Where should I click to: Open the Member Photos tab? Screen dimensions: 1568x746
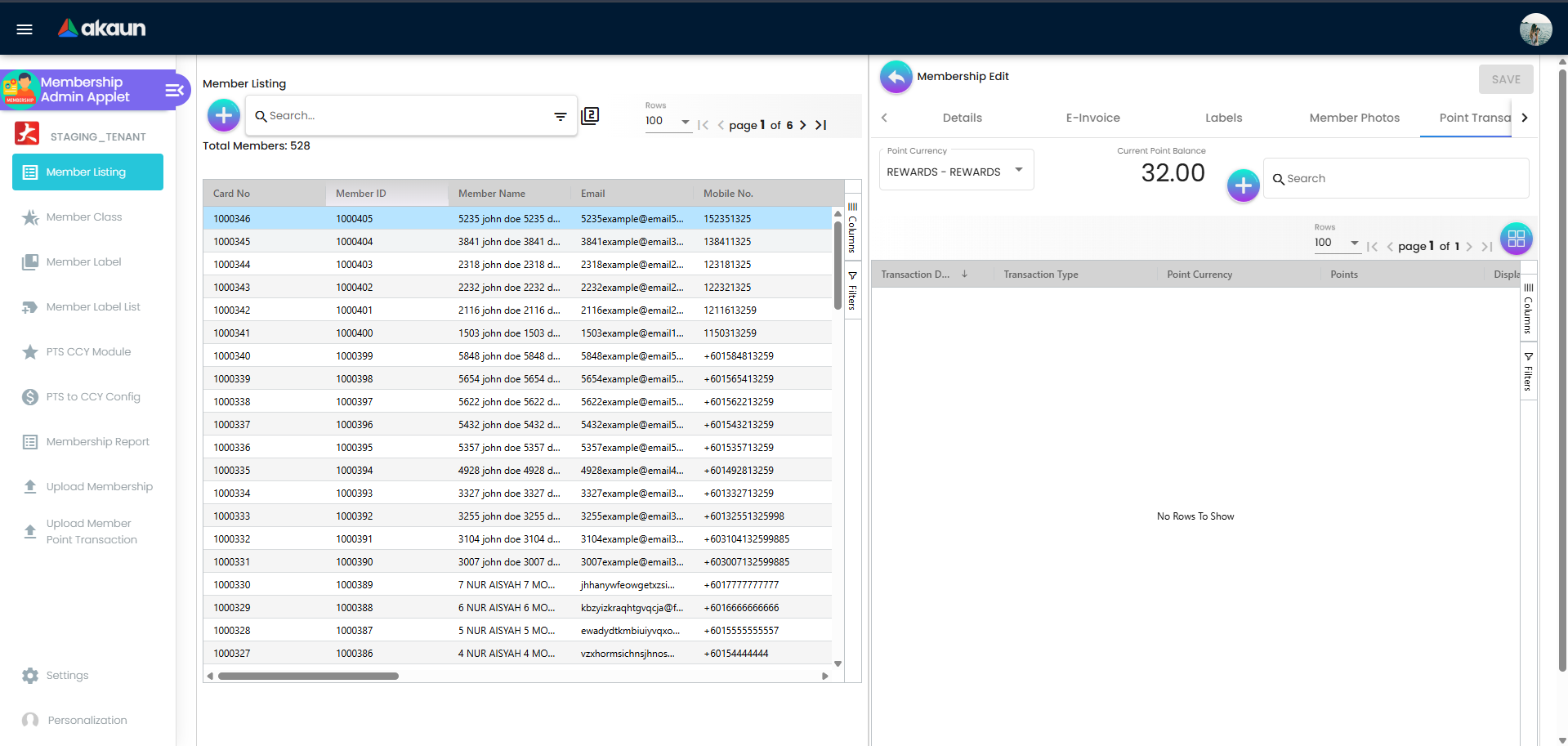click(x=1354, y=118)
